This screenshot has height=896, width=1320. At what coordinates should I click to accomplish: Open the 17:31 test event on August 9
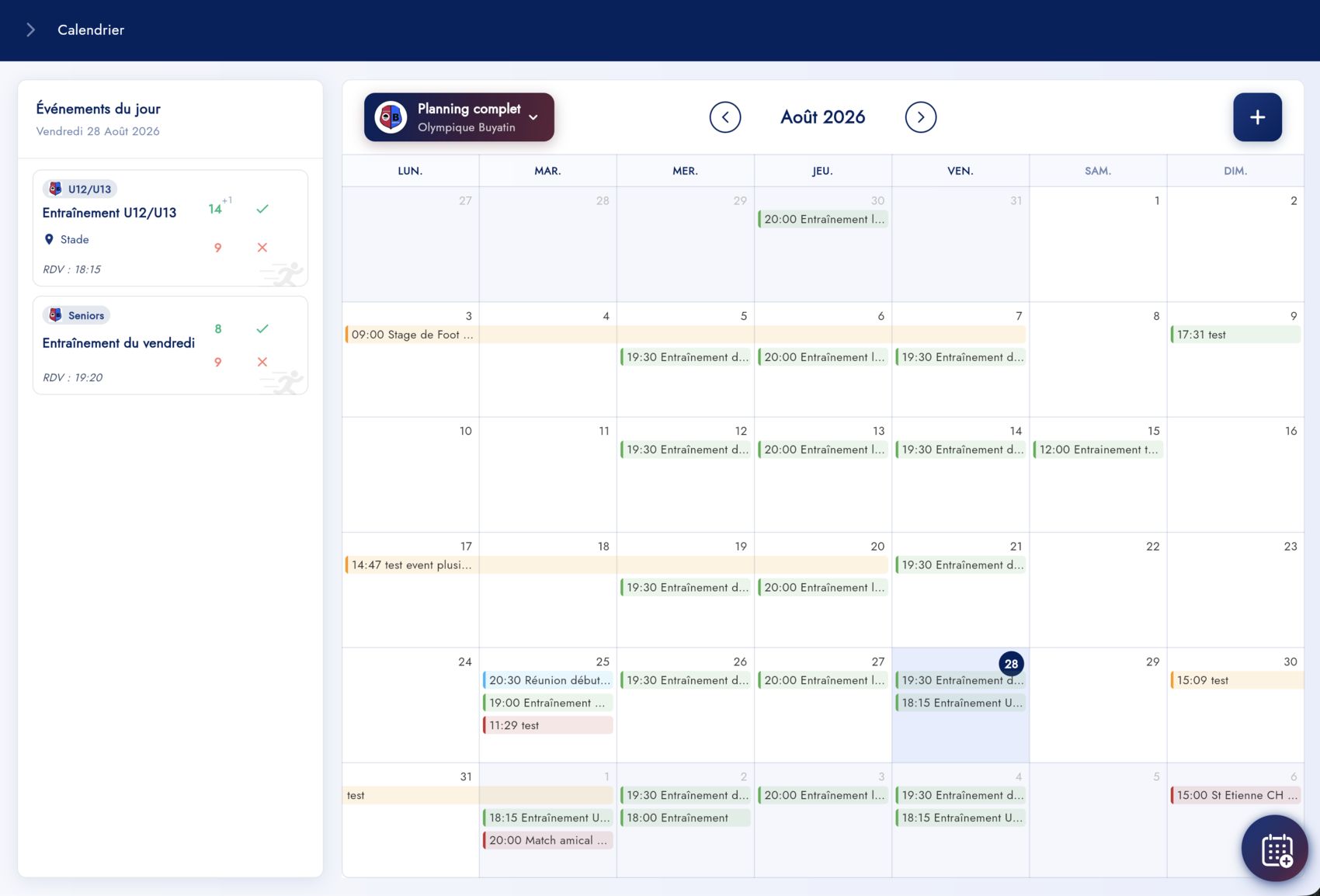(1235, 335)
